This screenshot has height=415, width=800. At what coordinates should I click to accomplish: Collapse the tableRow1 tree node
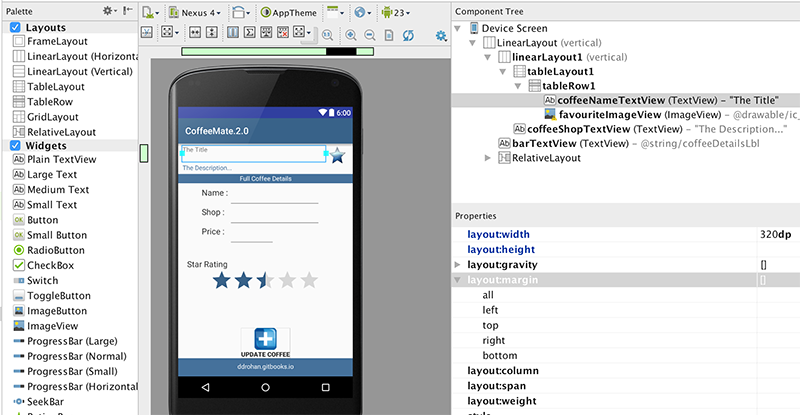(518, 86)
